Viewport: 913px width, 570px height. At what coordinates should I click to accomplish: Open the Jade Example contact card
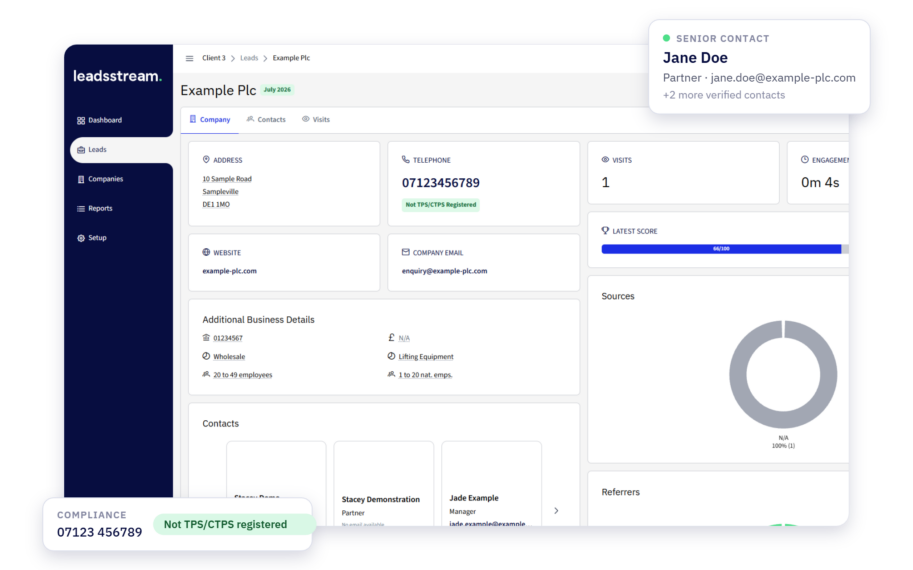491,484
